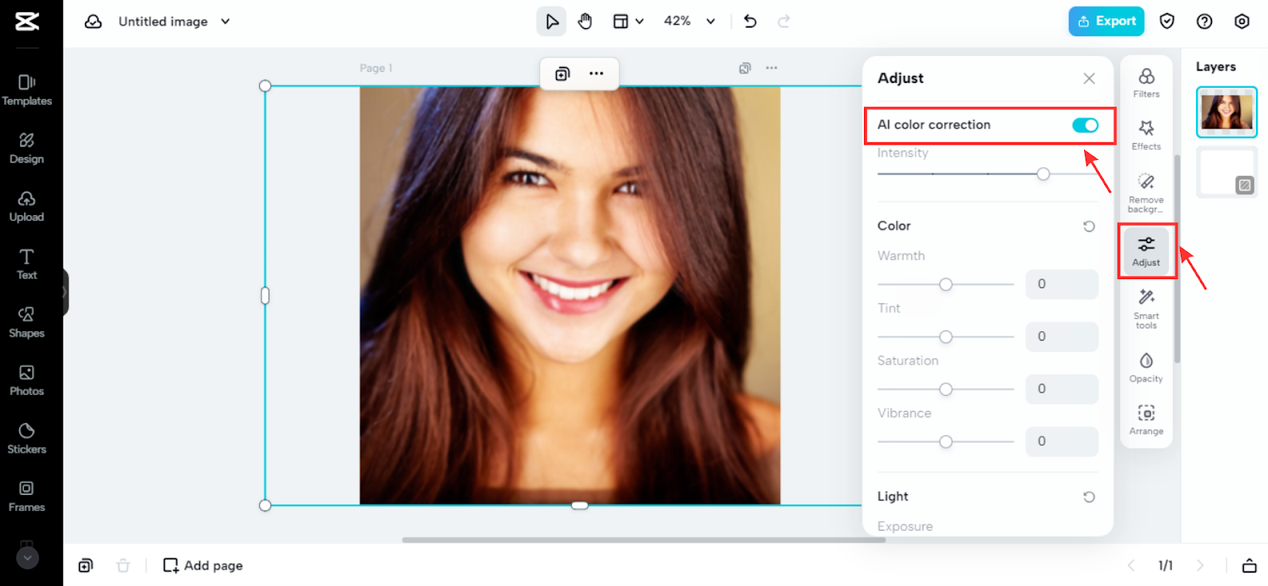This screenshot has width=1268, height=586.
Task: Open the Design panel
Action: [27, 148]
